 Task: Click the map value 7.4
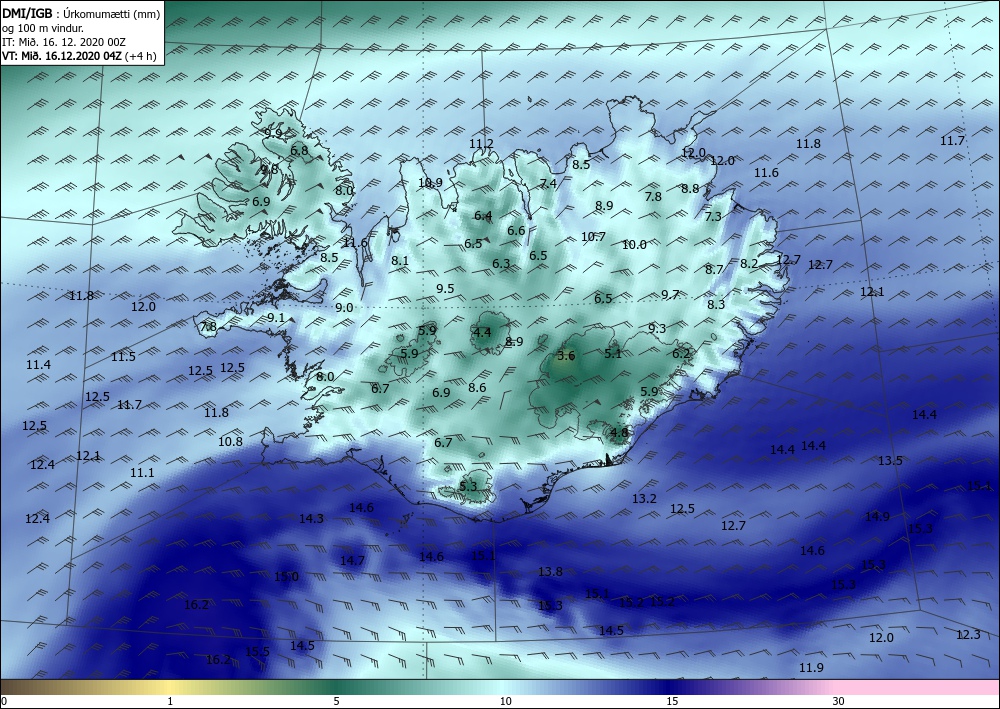click(548, 184)
